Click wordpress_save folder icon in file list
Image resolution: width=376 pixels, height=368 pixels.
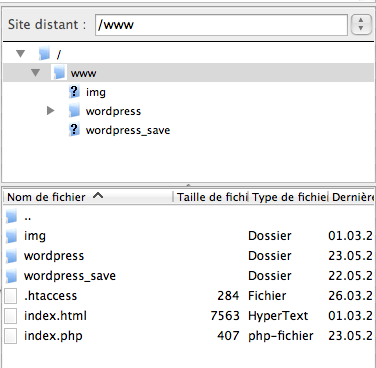point(11,276)
